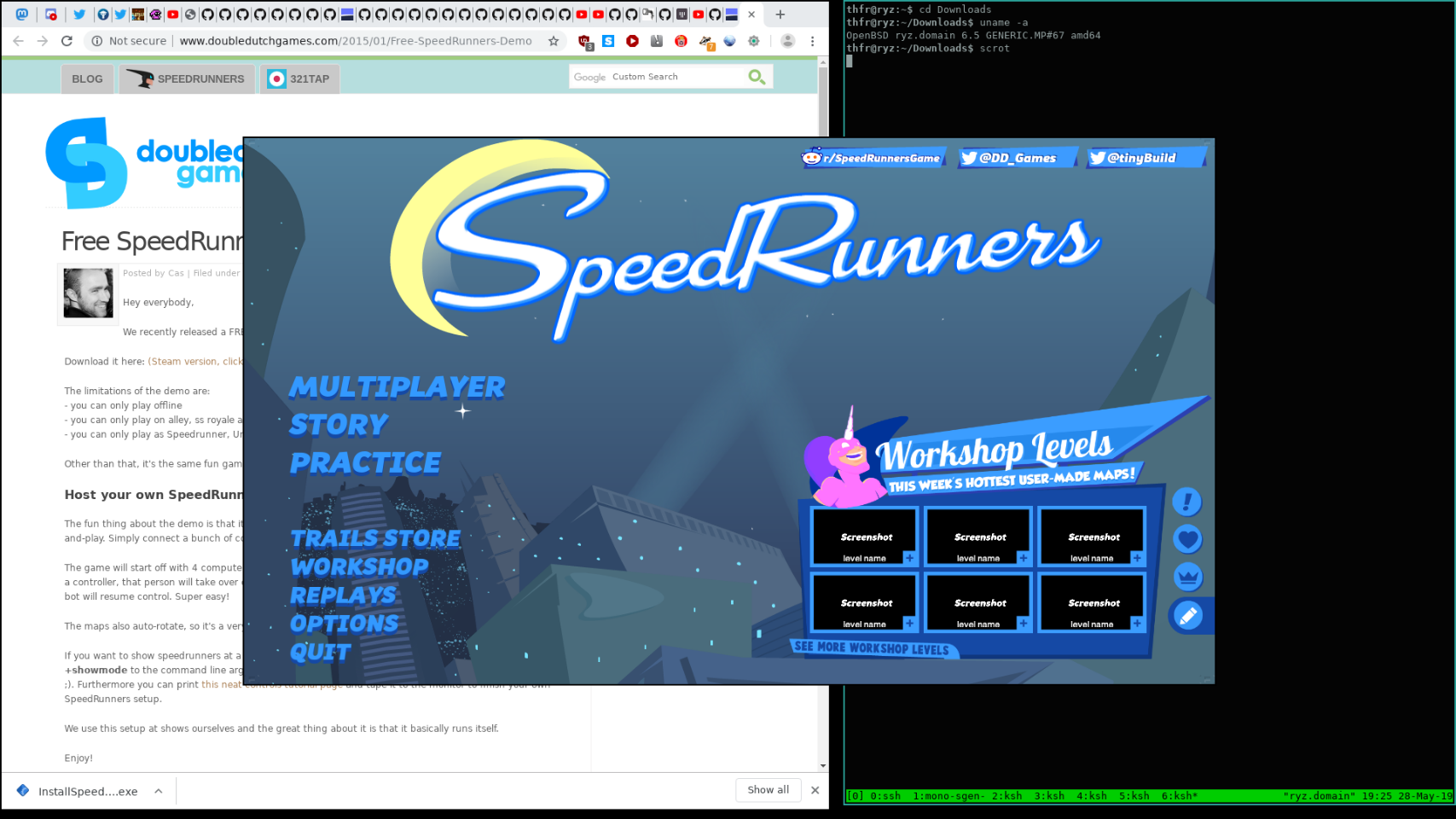The width and height of the screenshot is (1456, 819).
Task: Open the @DD_Games Twitter link
Action: click(1017, 158)
